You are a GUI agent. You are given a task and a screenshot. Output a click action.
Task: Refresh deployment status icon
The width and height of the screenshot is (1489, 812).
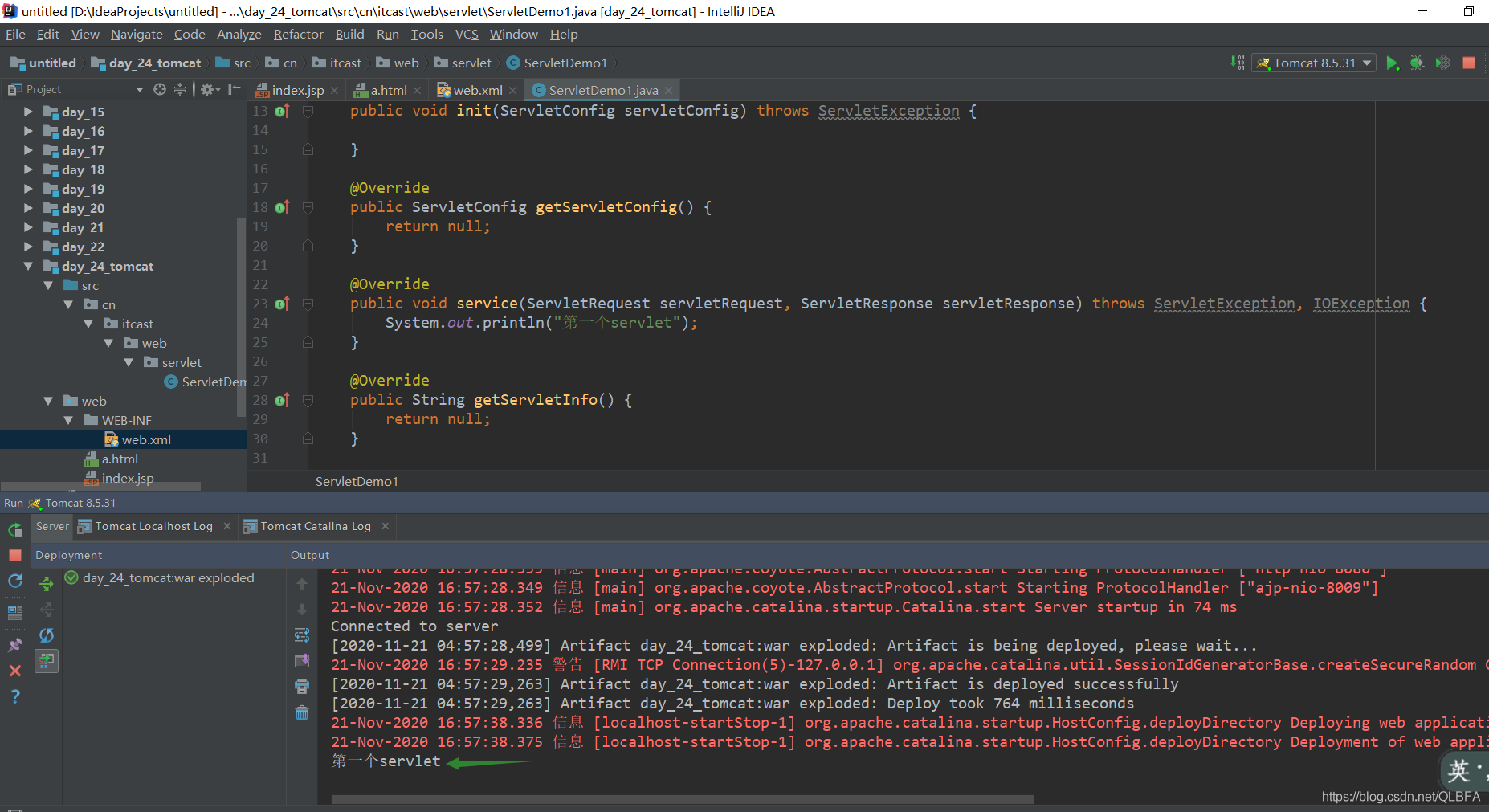point(47,635)
